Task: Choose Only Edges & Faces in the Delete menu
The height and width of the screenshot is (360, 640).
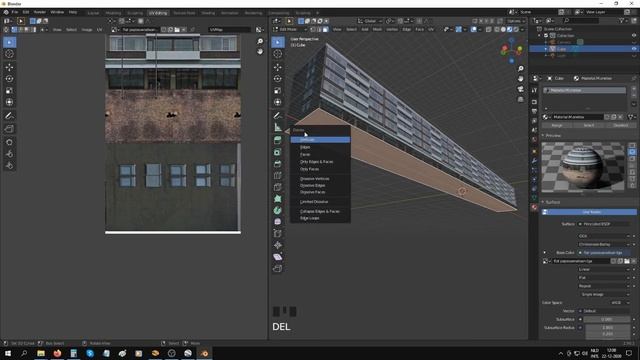Action: point(320,162)
